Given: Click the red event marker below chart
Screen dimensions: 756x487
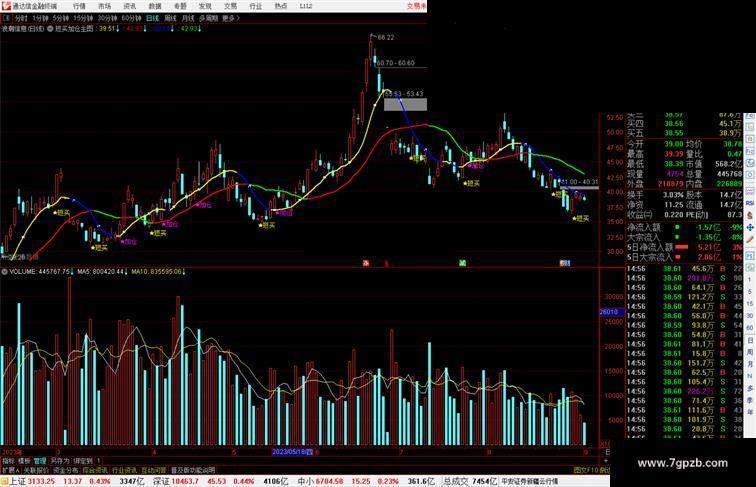Looking at the screenshot, I should pyautogui.click(x=366, y=263).
